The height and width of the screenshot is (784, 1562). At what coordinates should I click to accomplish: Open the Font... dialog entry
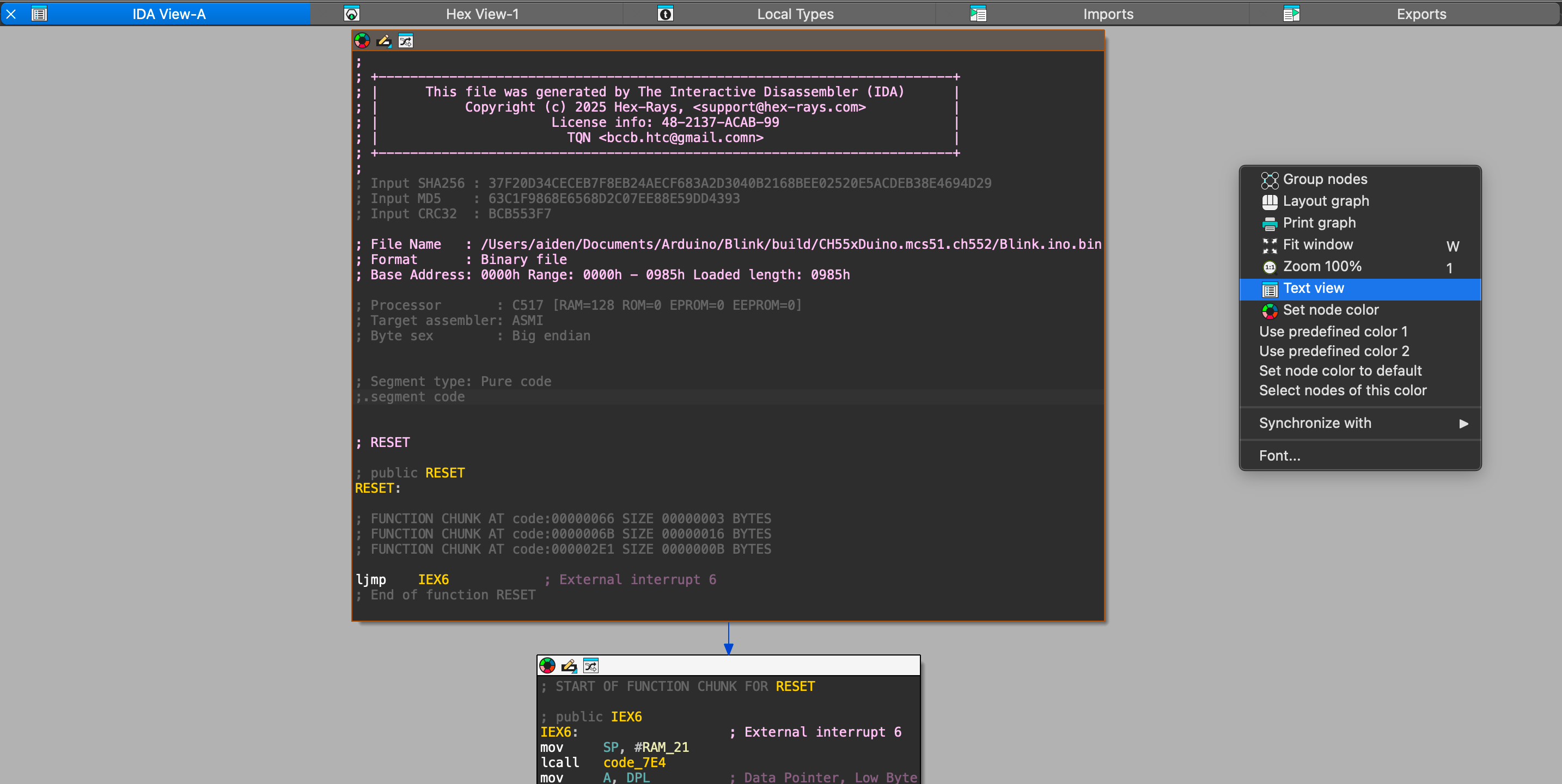[1279, 456]
